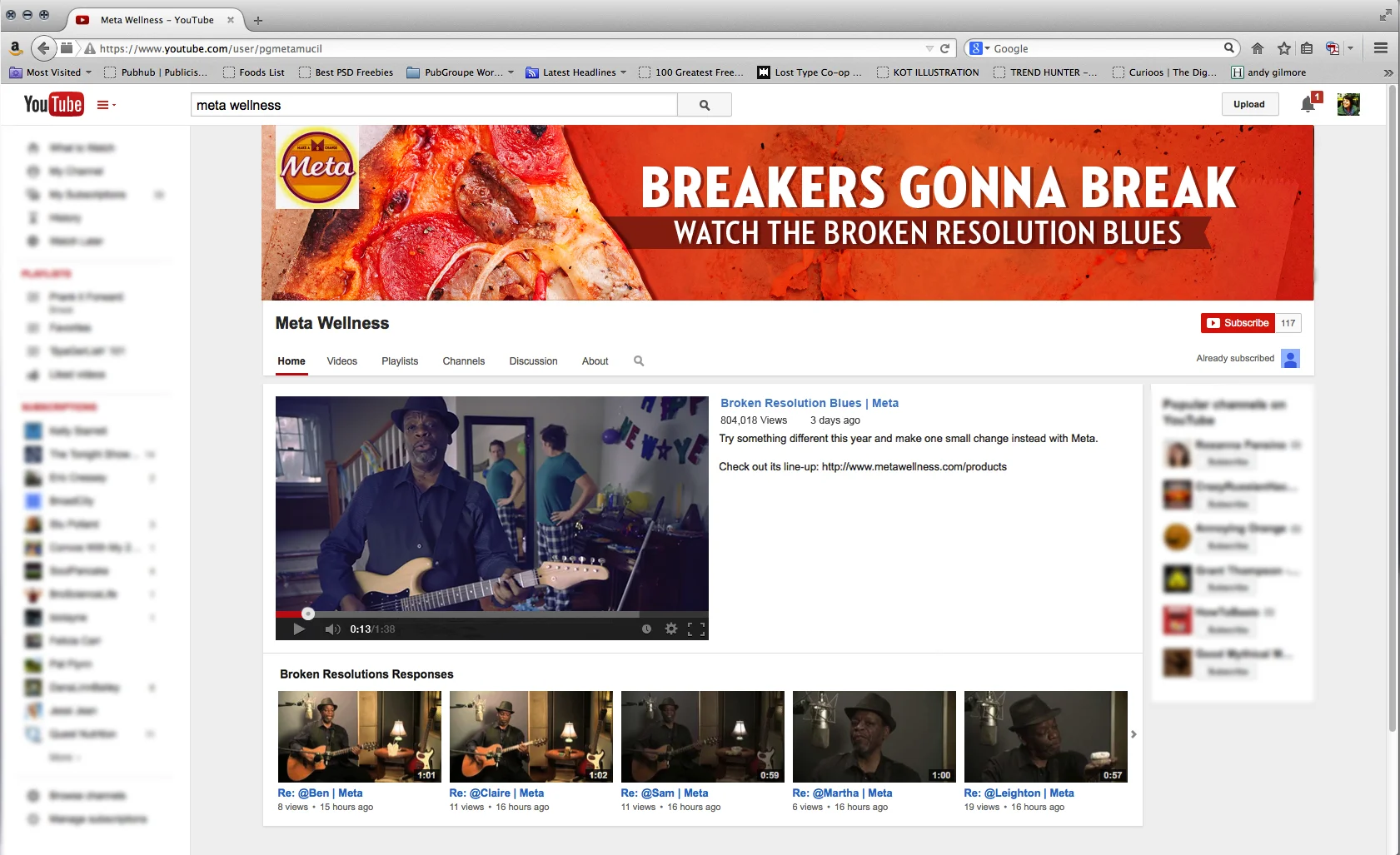This screenshot has height=855, width=1400.
Task: Open the 100 Greatest Free... bookmark
Action: coord(691,72)
